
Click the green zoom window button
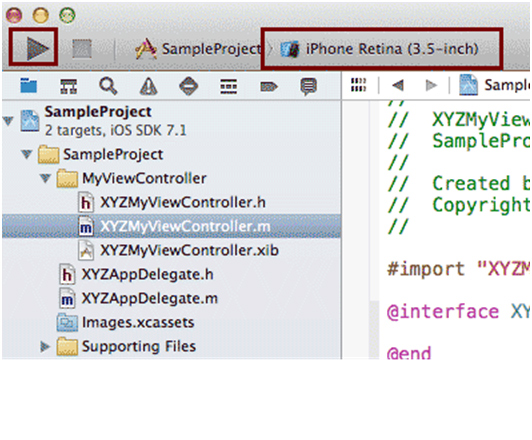67,16
